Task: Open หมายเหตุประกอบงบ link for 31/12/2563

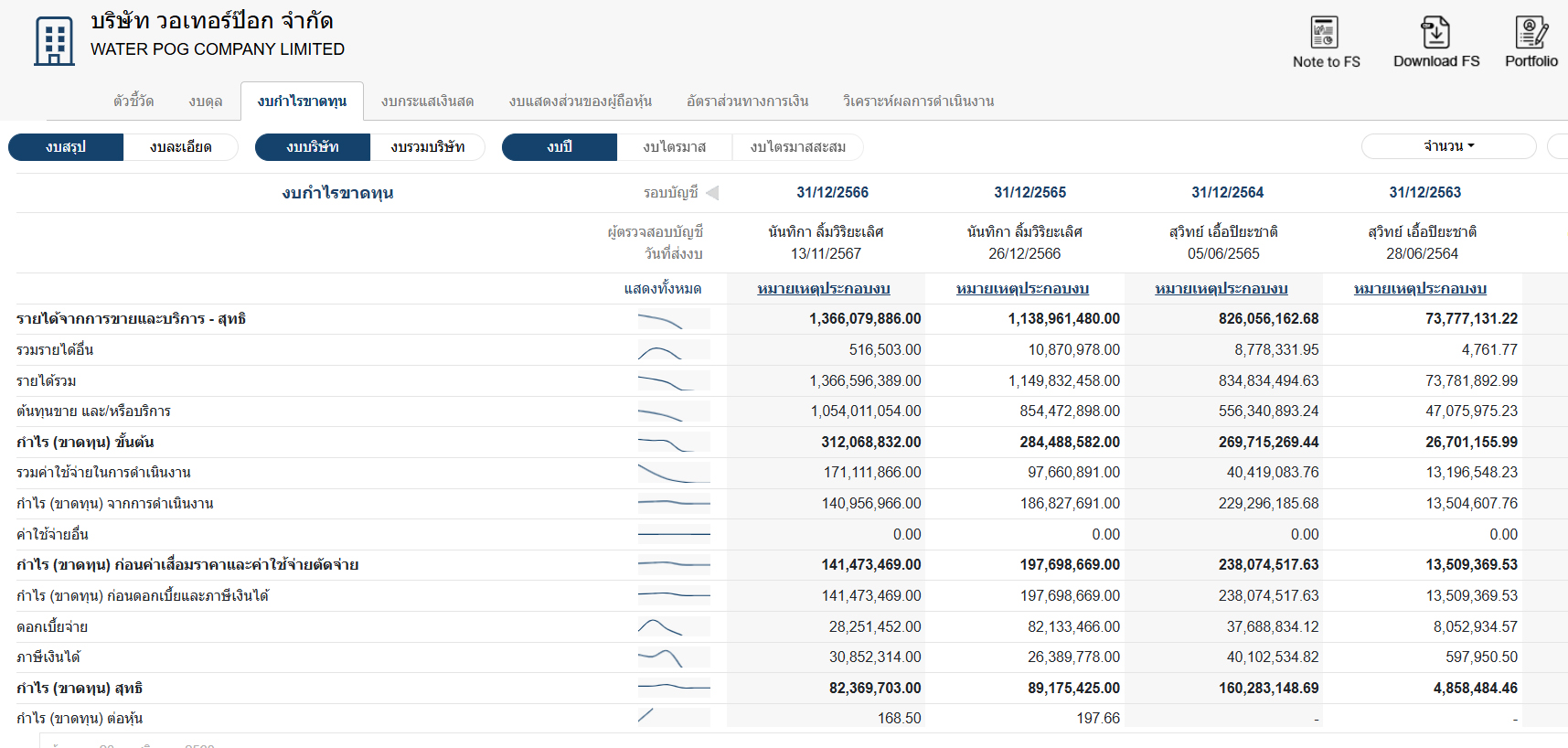Action: (1420, 289)
